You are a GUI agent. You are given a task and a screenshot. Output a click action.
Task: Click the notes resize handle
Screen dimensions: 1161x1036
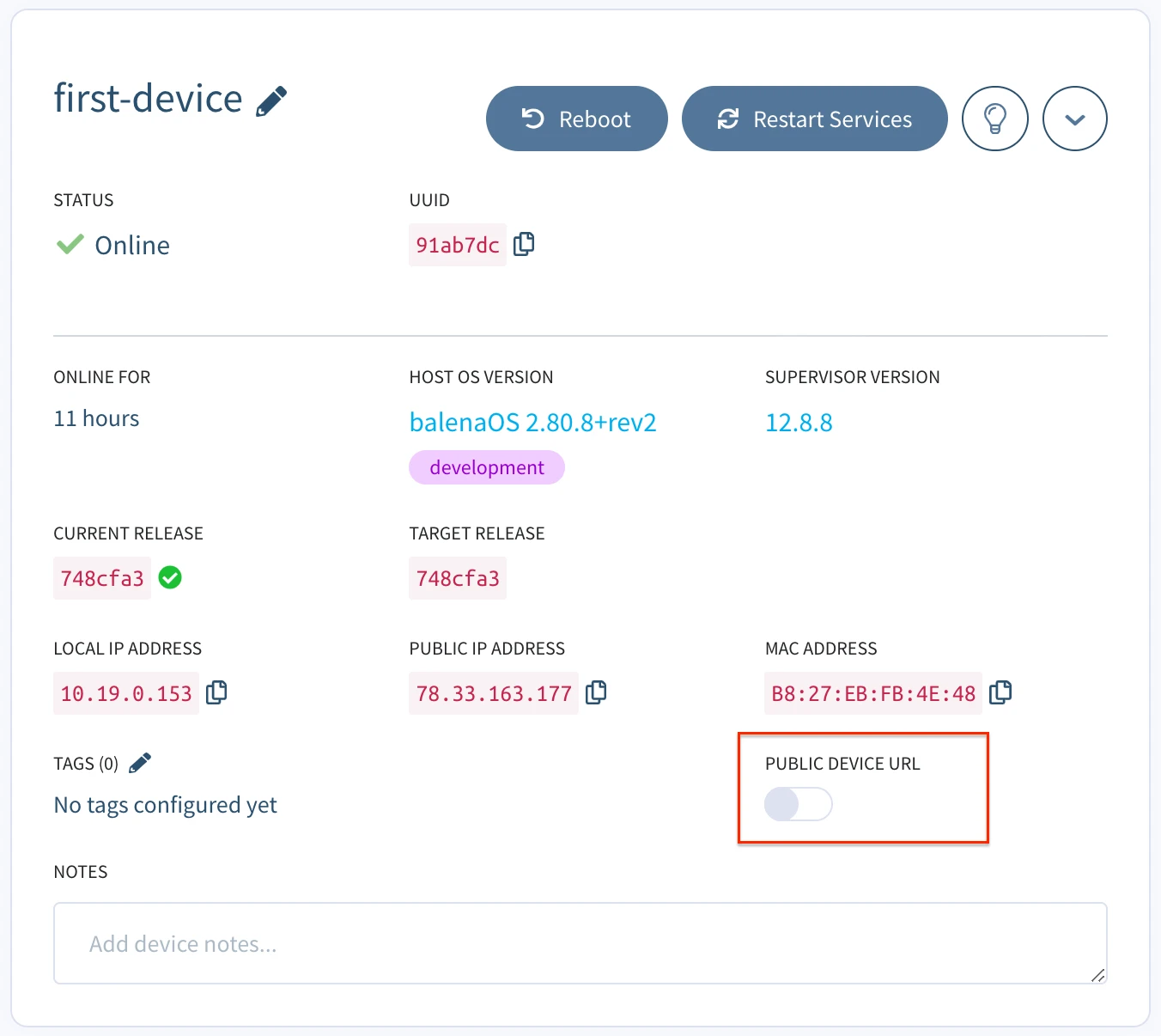[1097, 975]
